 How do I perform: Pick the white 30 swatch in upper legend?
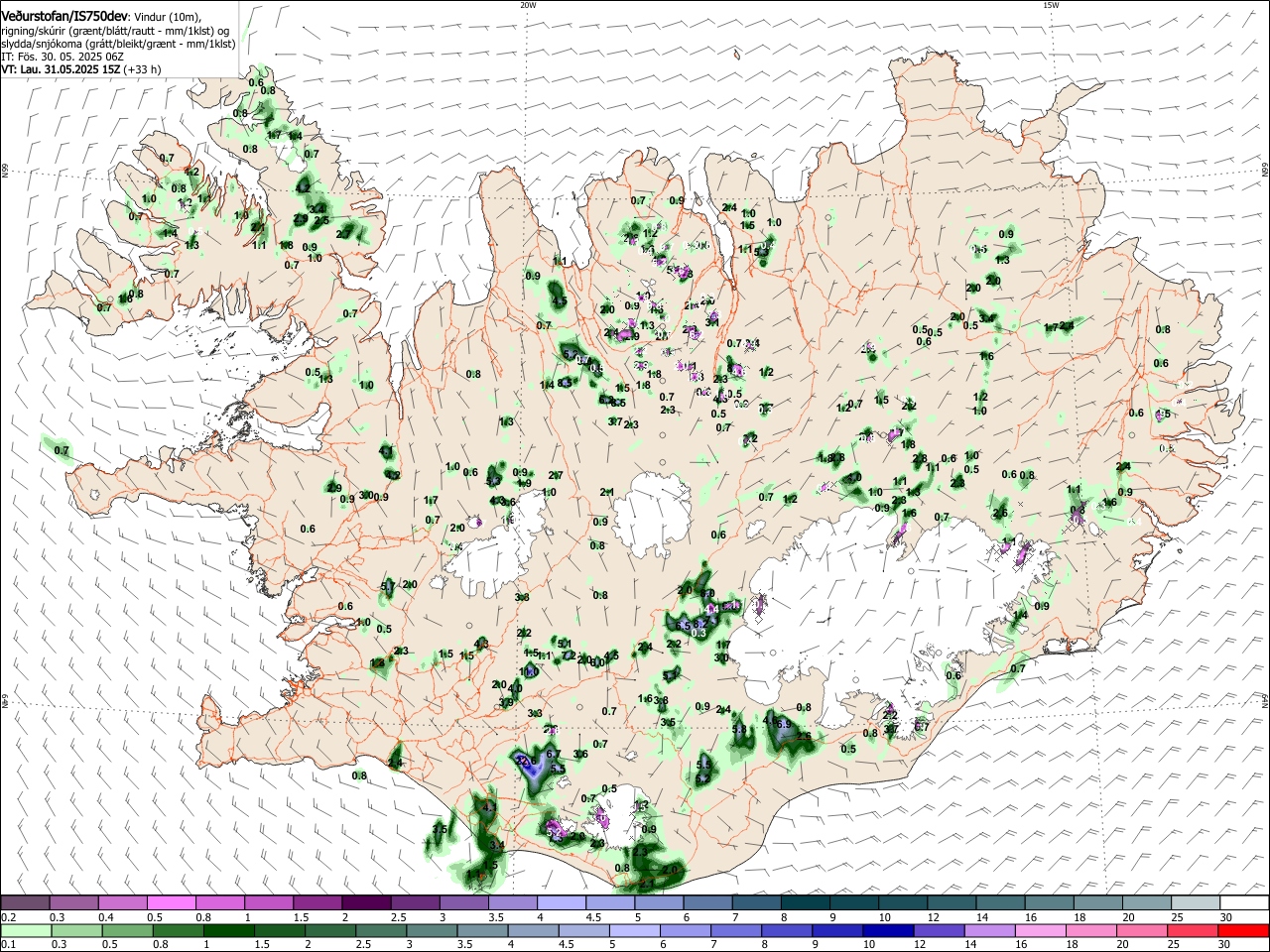pyautogui.click(x=1244, y=903)
